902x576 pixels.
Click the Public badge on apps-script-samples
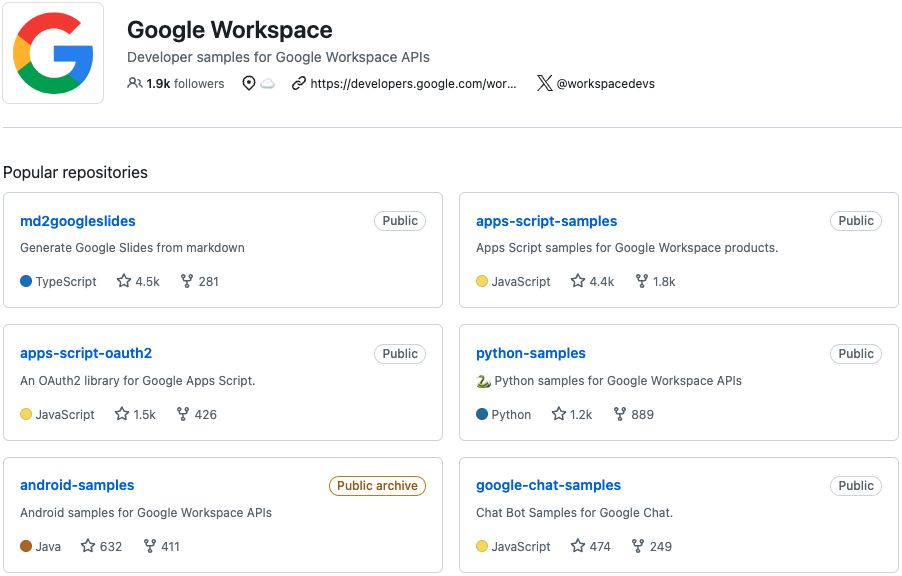click(x=855, y=221)
